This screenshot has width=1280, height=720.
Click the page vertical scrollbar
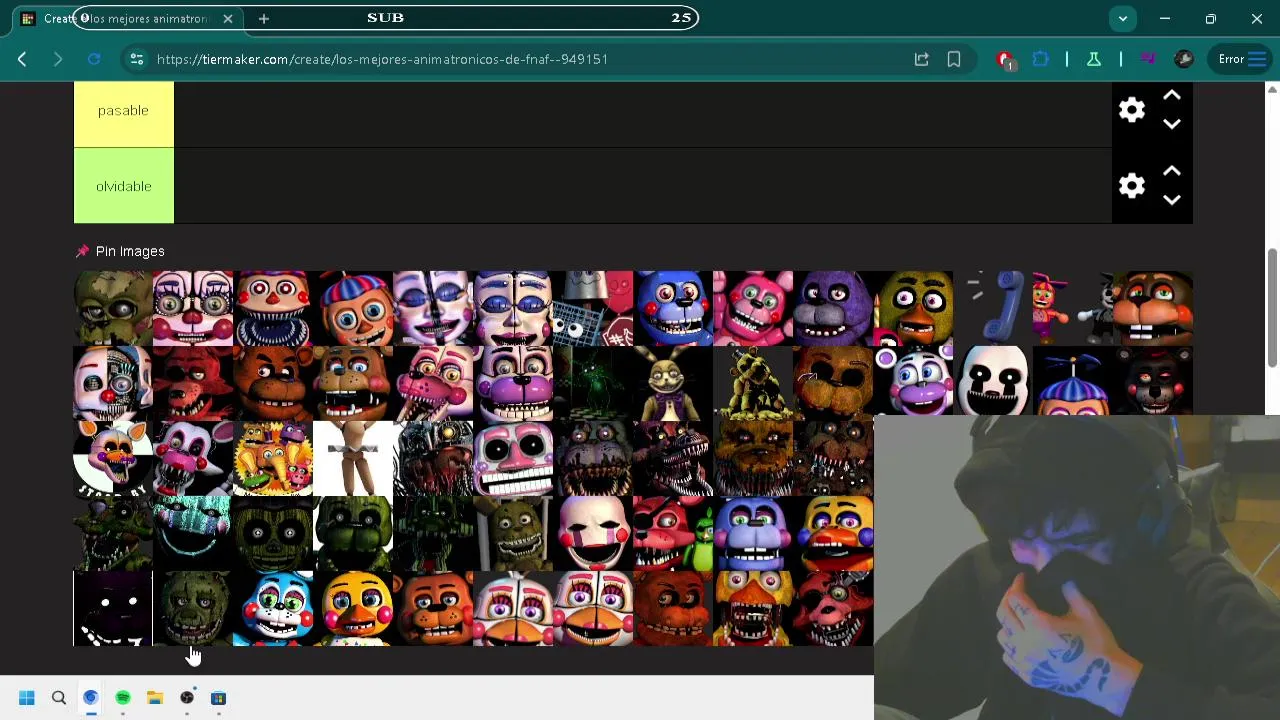[x=1272, y=307]
